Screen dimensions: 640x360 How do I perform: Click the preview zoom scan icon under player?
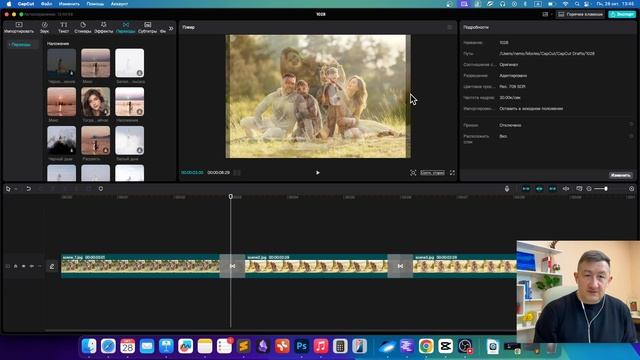[x=413, y=173]
